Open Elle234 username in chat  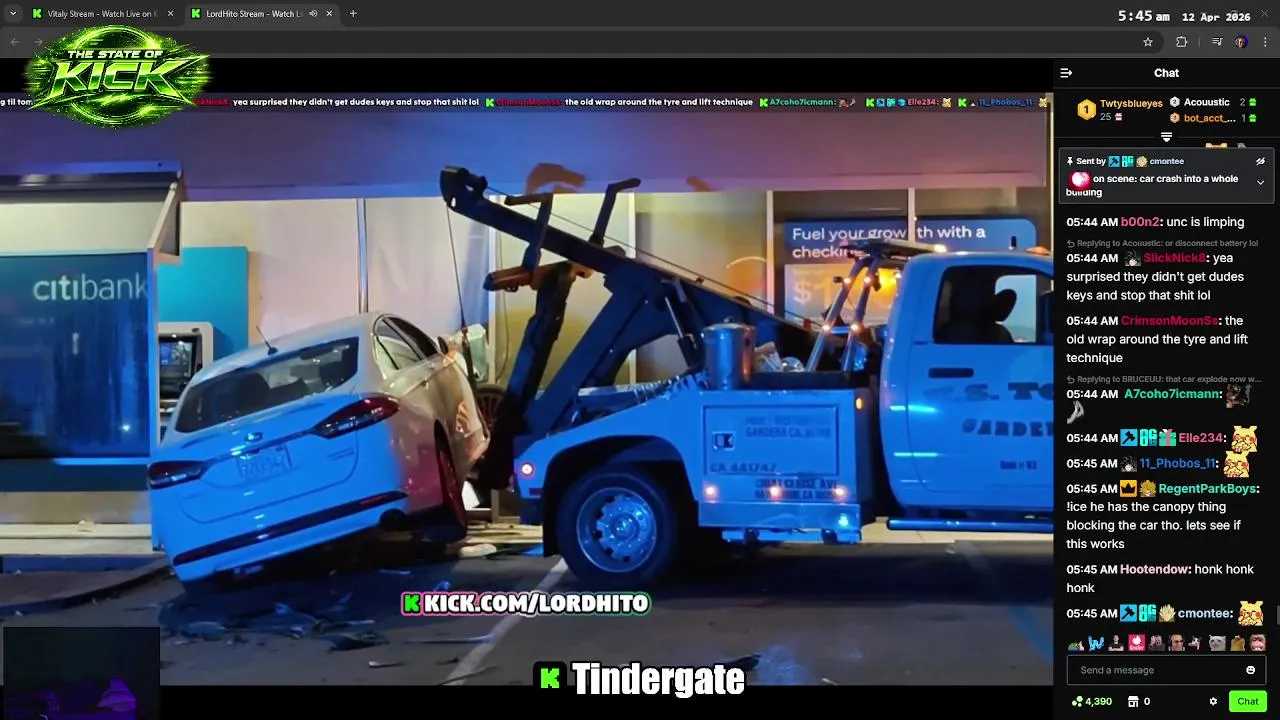click(x=1201, y=438)
